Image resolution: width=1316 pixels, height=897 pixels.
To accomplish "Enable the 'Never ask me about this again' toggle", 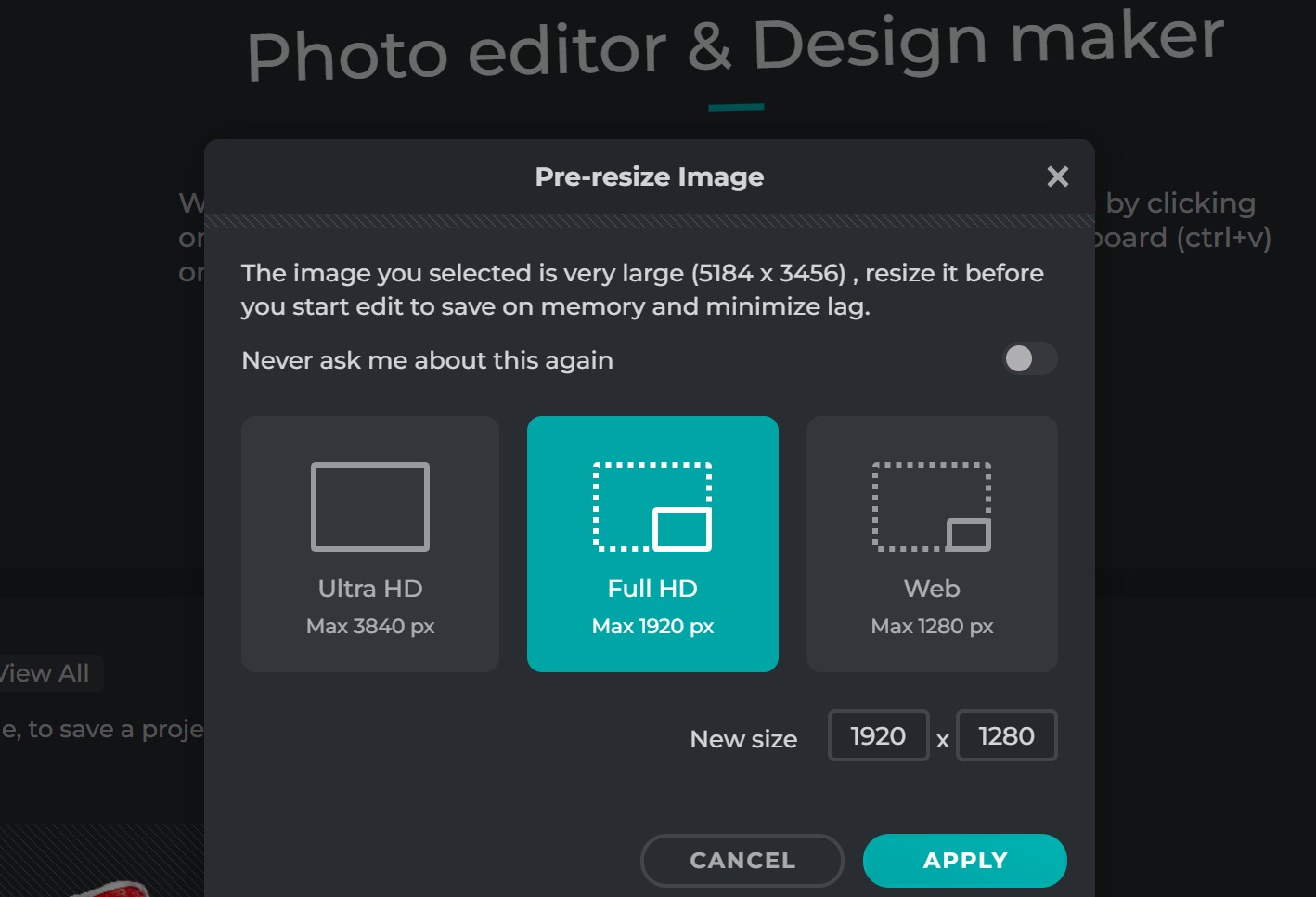I will coord(1028,359).
